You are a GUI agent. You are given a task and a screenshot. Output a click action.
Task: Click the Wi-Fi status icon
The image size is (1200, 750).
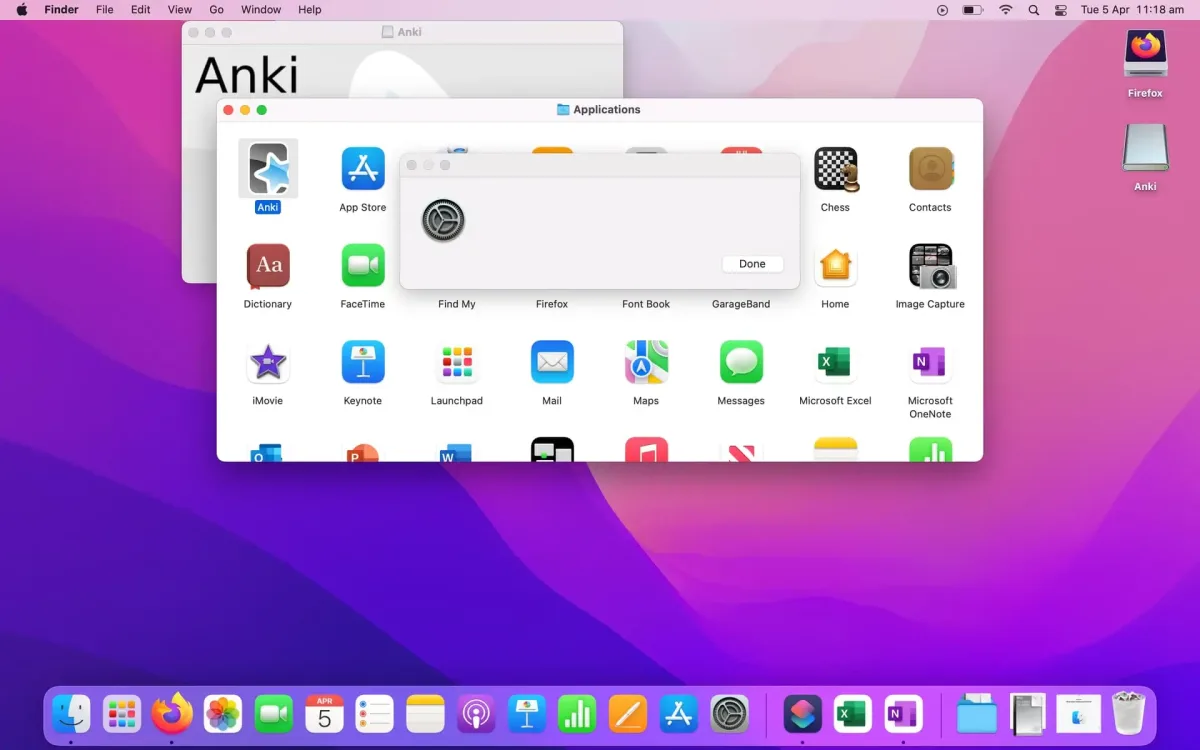click(x=1005, y=10)
